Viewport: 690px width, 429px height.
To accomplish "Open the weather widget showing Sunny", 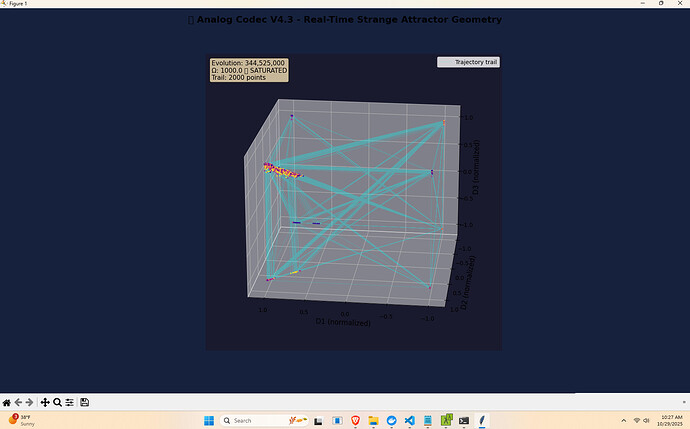I will coord(20,420).
